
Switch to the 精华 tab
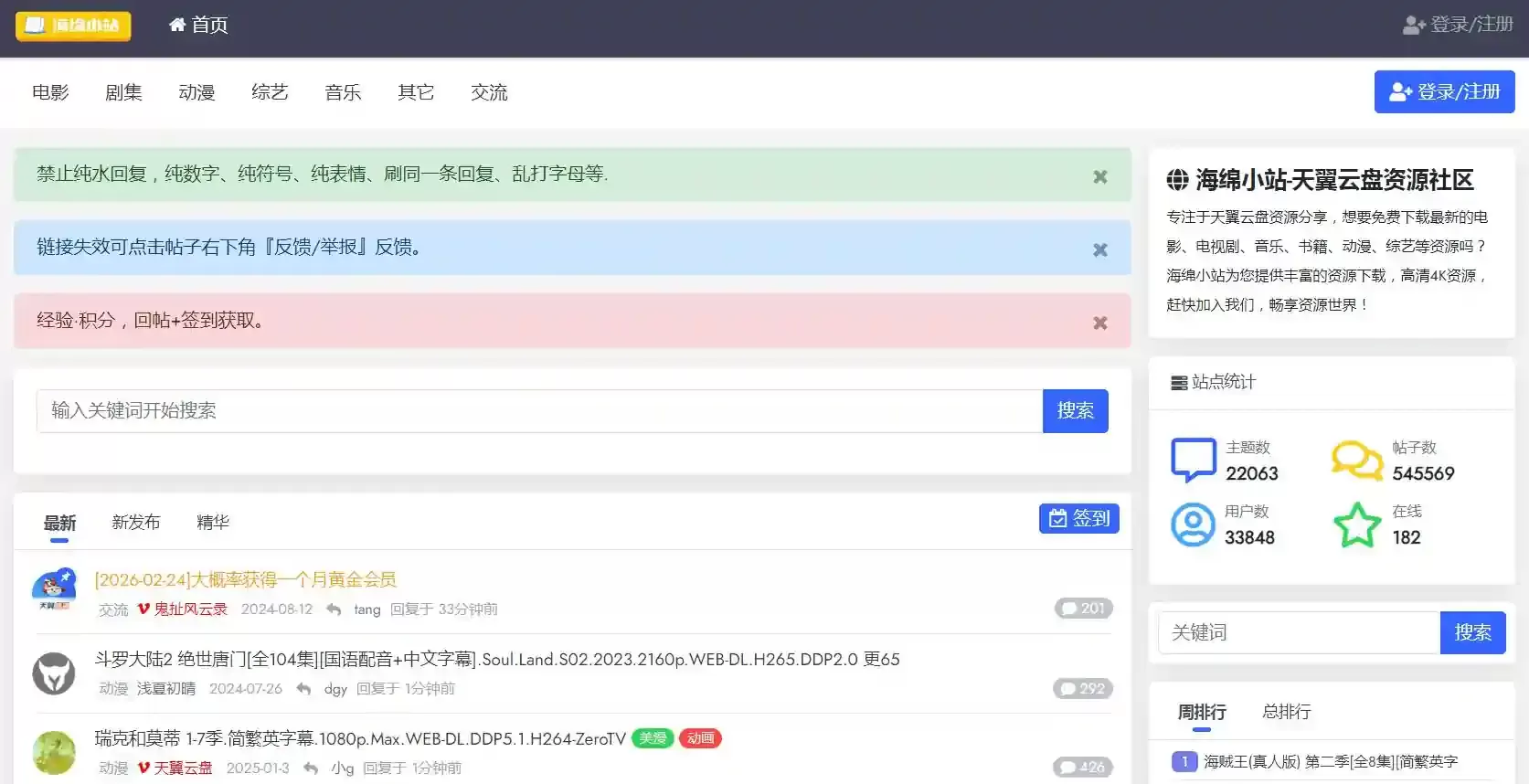click(213, 523)
